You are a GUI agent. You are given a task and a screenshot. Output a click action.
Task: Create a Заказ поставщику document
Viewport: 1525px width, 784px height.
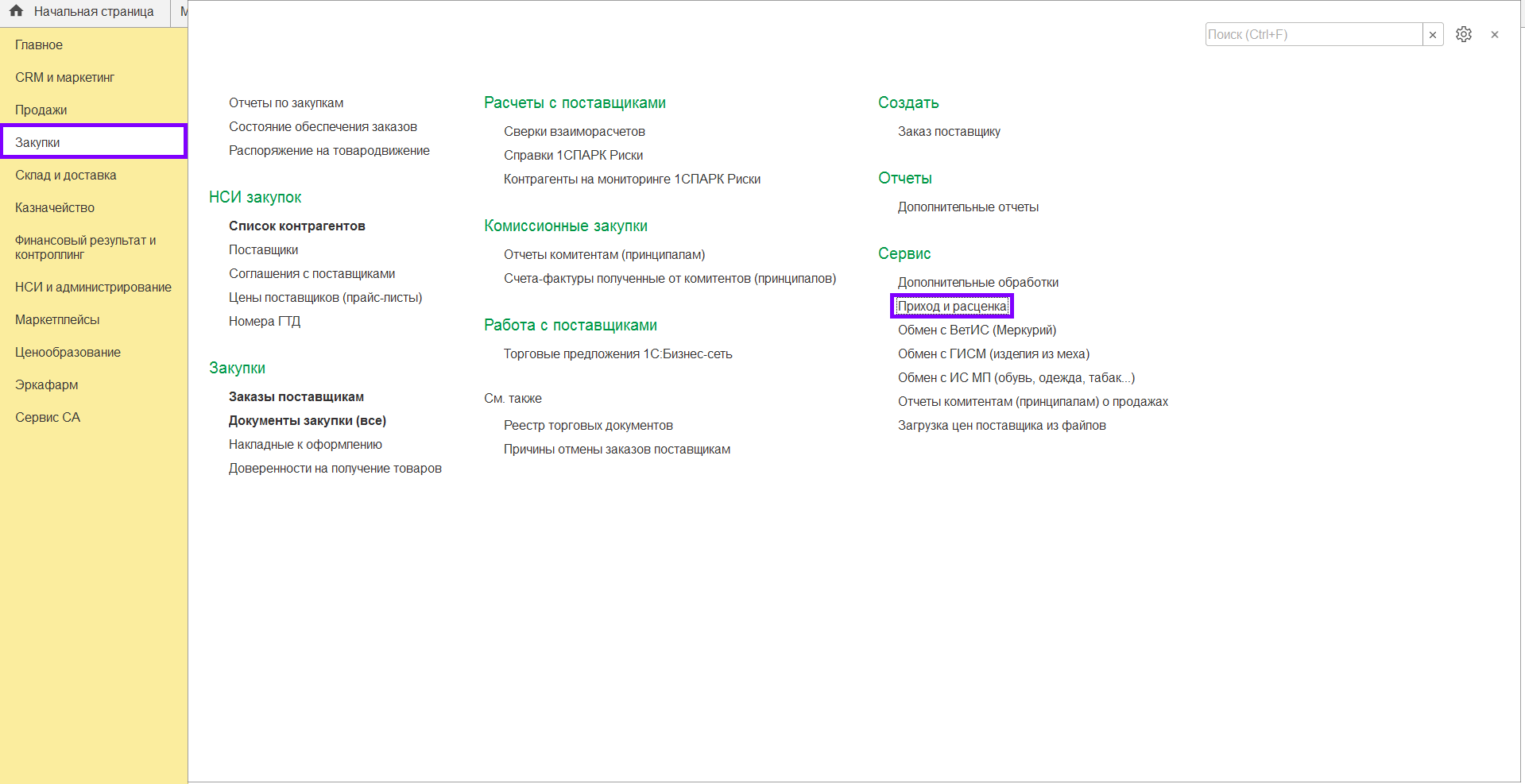pos(949,132)
